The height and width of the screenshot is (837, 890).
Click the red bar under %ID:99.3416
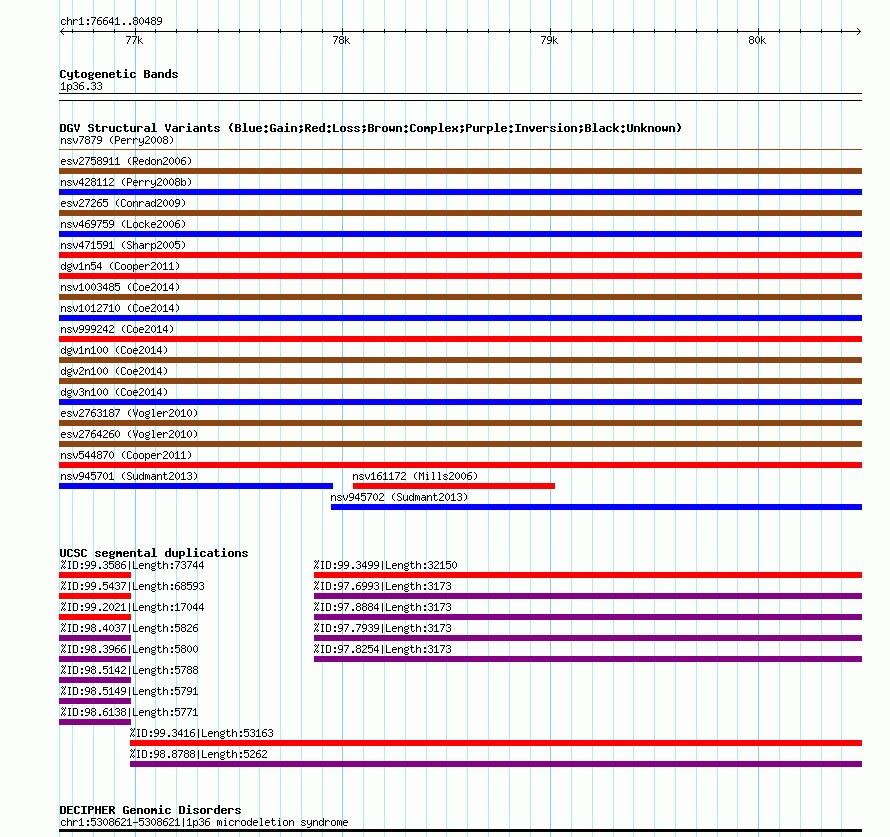[496, 743]
